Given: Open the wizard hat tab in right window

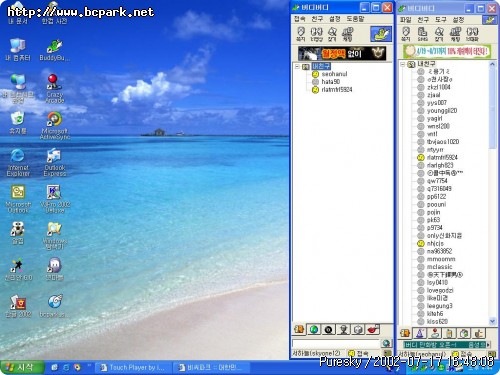Looking at the screenshot, I should click(x=420, y=333).
